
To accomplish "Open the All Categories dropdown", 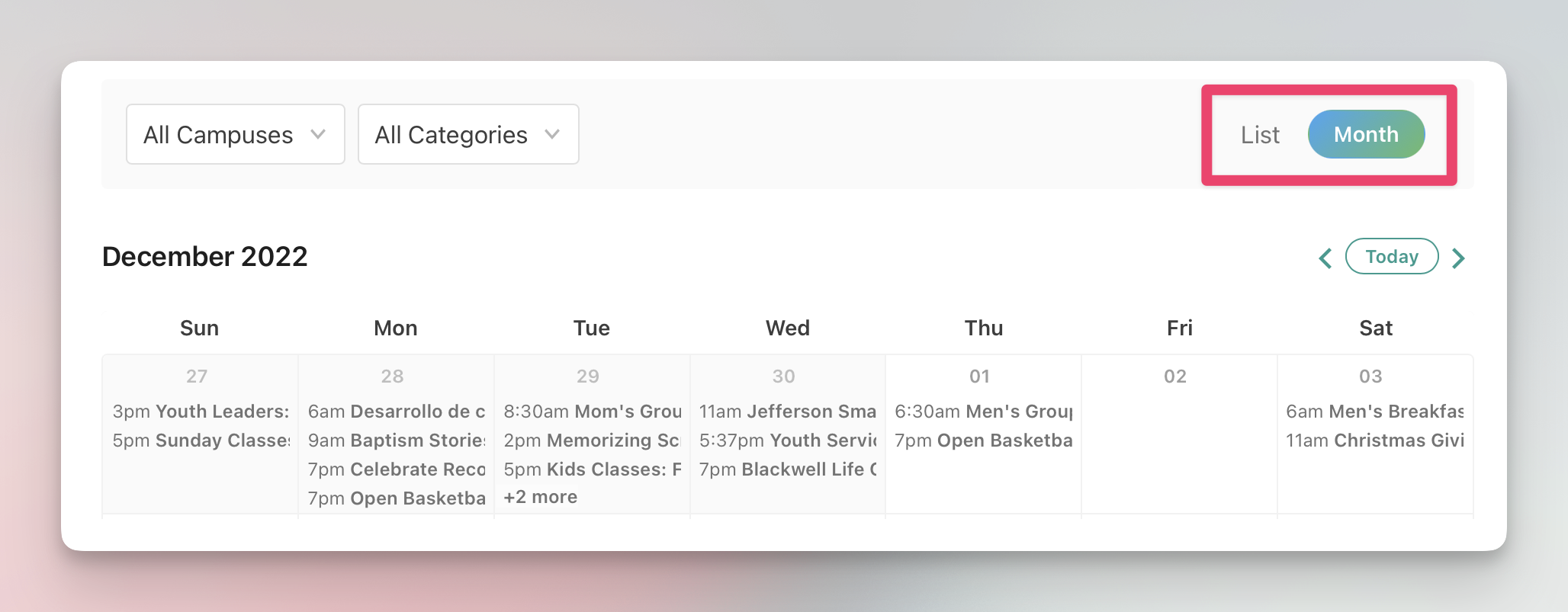I will tap(468, 135).
